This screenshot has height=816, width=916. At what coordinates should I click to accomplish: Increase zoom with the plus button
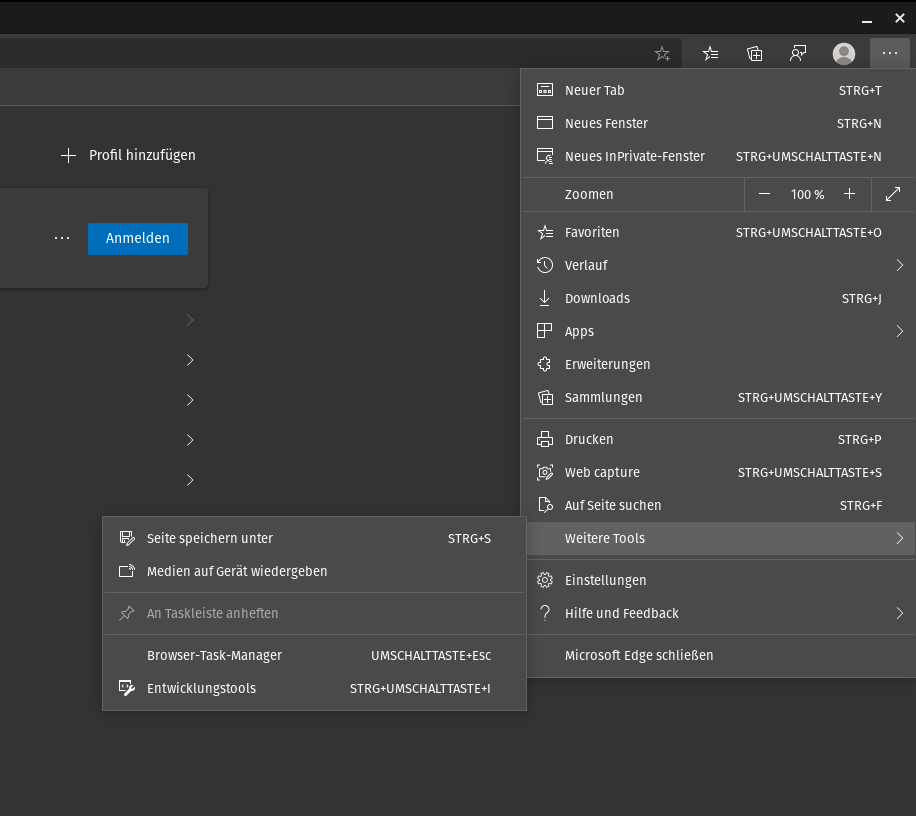(x=849, y=194)
